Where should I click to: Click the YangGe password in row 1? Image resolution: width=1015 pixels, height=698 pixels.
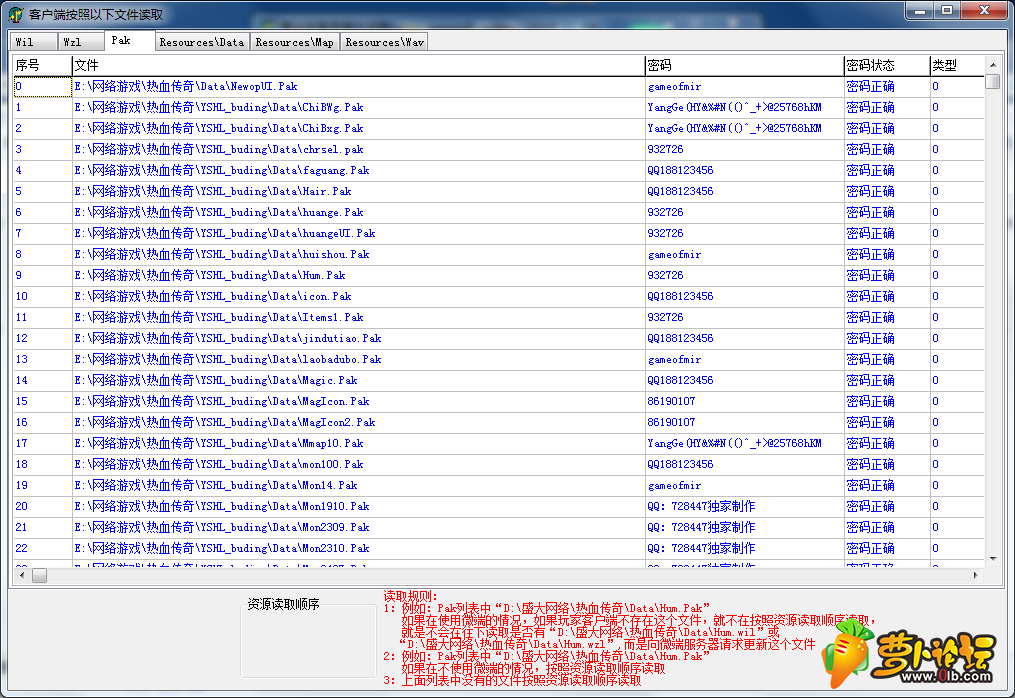(735, 107)
